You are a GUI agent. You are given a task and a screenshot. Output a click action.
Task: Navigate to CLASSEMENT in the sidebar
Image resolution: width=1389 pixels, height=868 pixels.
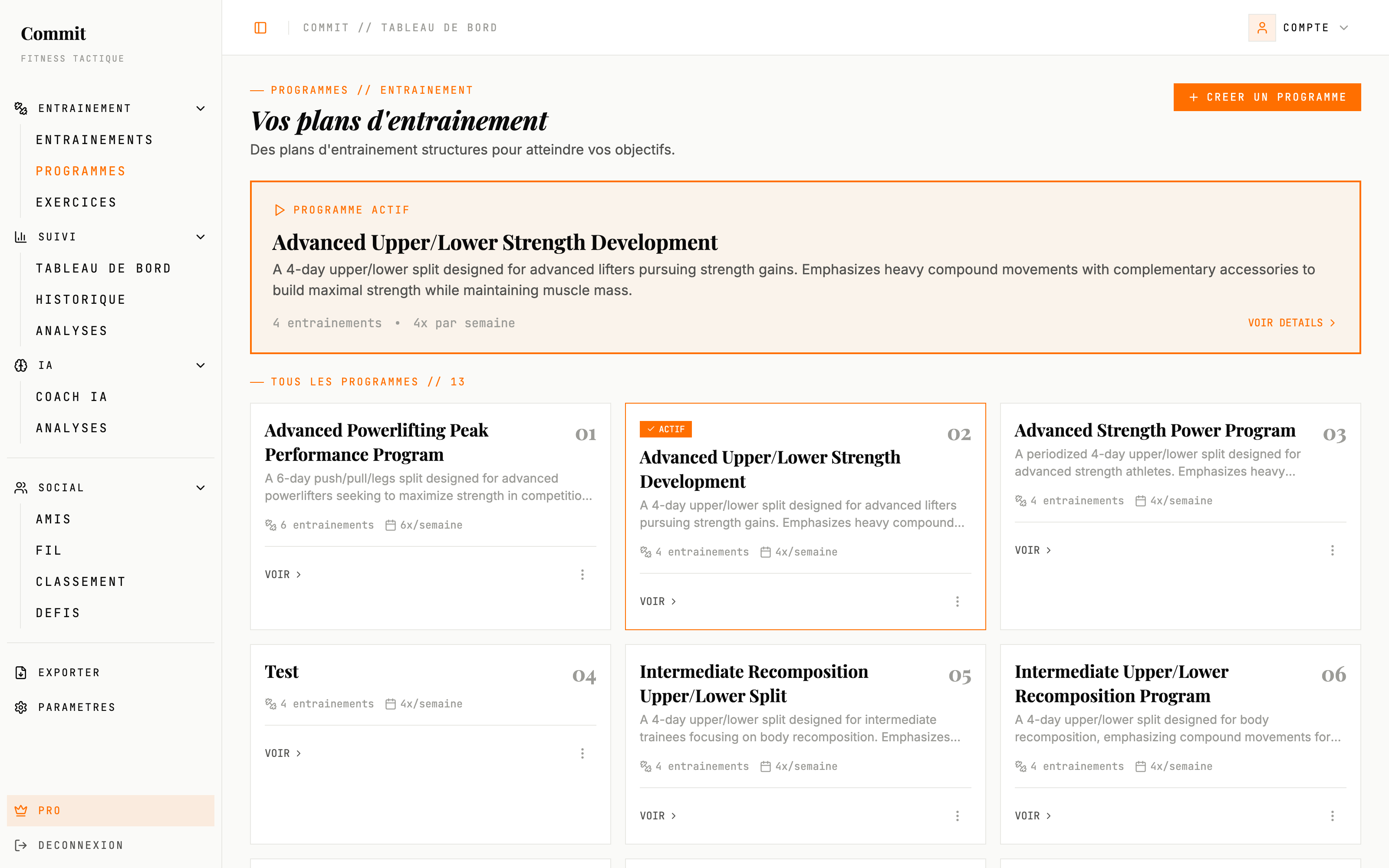point(80,581)
